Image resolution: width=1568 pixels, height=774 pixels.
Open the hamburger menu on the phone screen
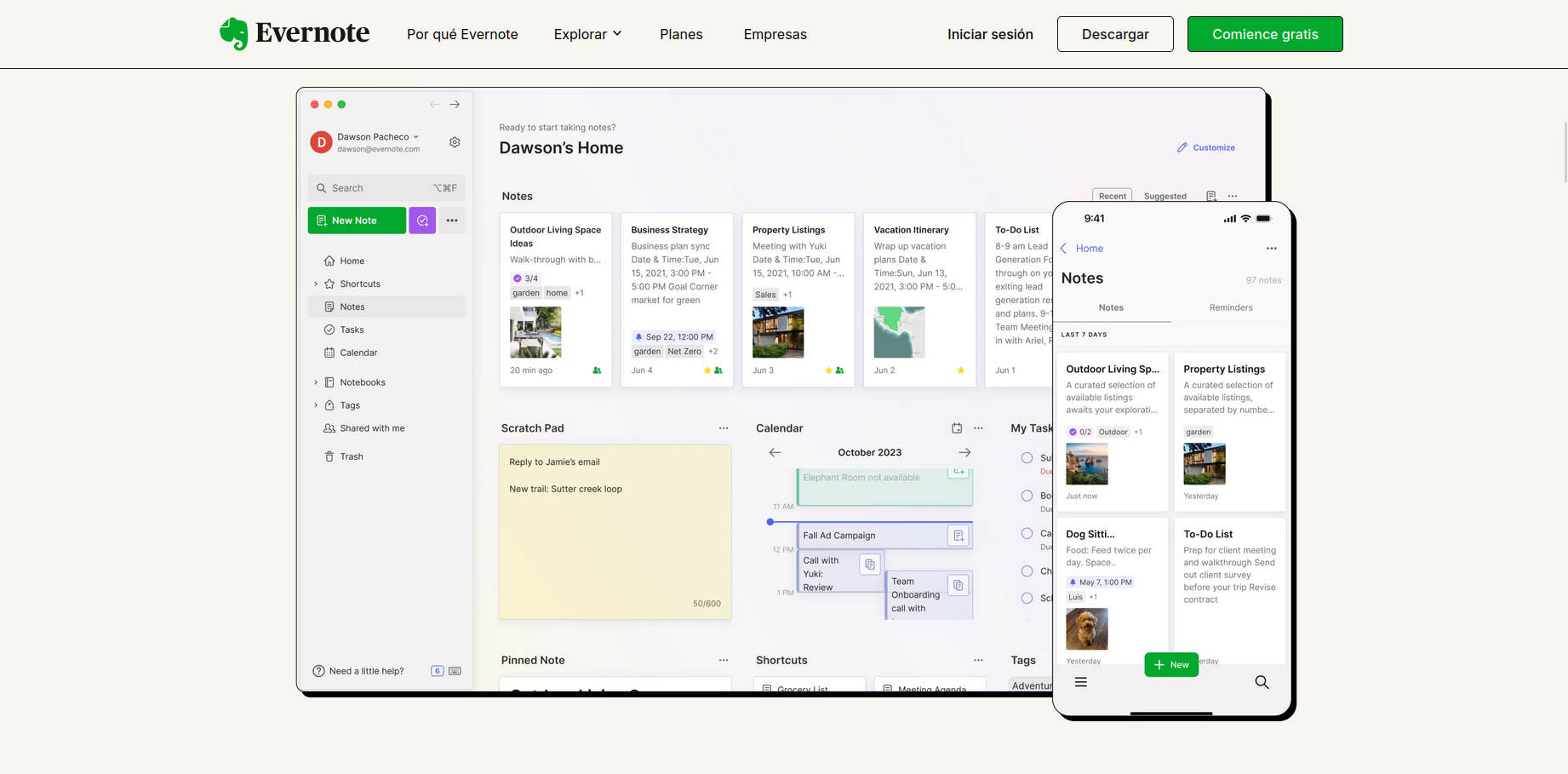pyautogui.click(x=1080, y=682)
